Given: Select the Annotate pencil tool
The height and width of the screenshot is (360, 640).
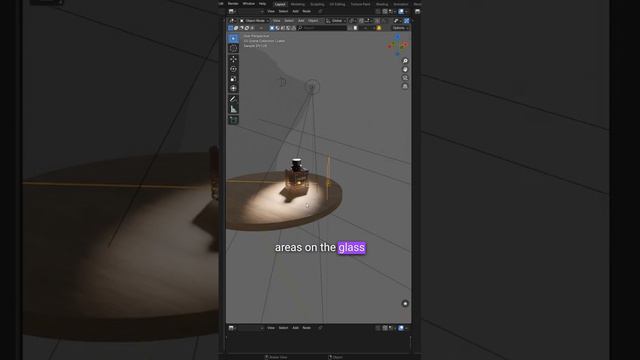Looking at the screenshot, I should point(233,99).
